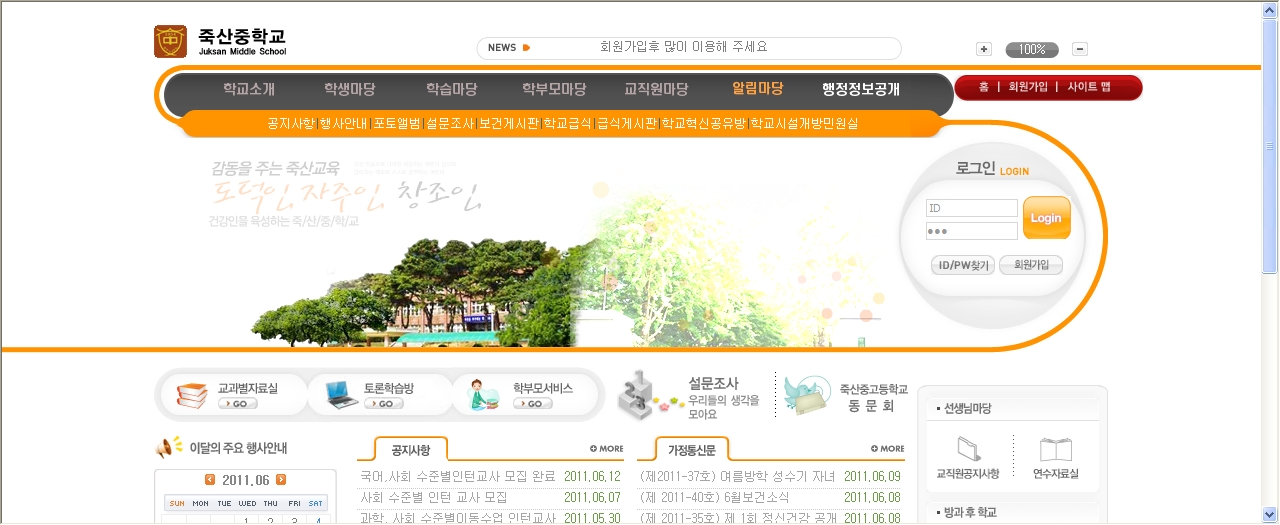Open 학부모서비스 icon shortcut
The width and height of the screenshot is (1280, 525).
coord(486,395)
